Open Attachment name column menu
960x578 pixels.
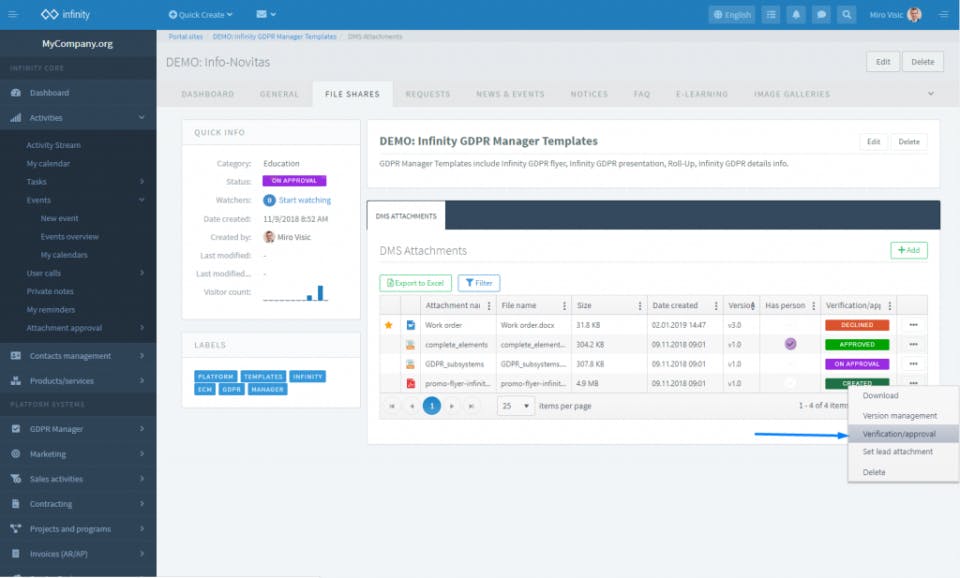click(x=489, y=306)
